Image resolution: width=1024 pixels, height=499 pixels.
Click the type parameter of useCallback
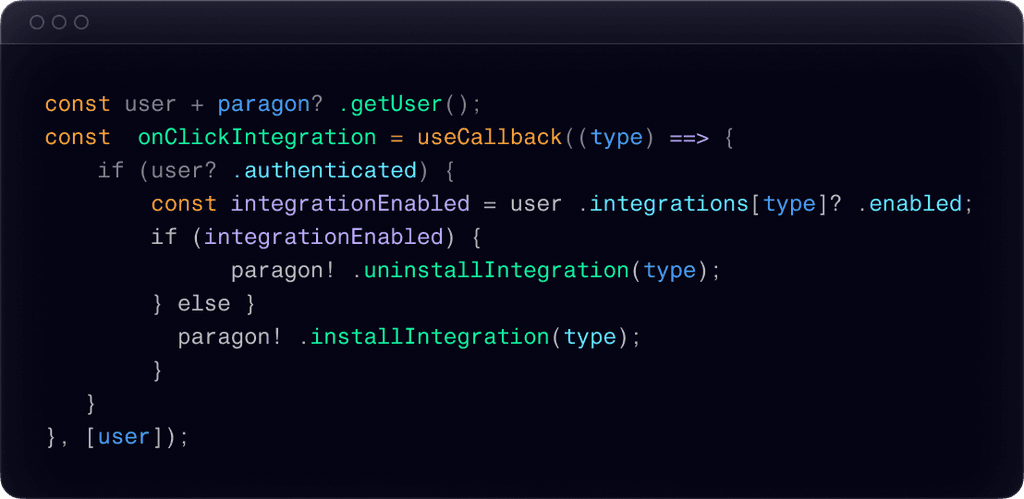tap(617, 137)
